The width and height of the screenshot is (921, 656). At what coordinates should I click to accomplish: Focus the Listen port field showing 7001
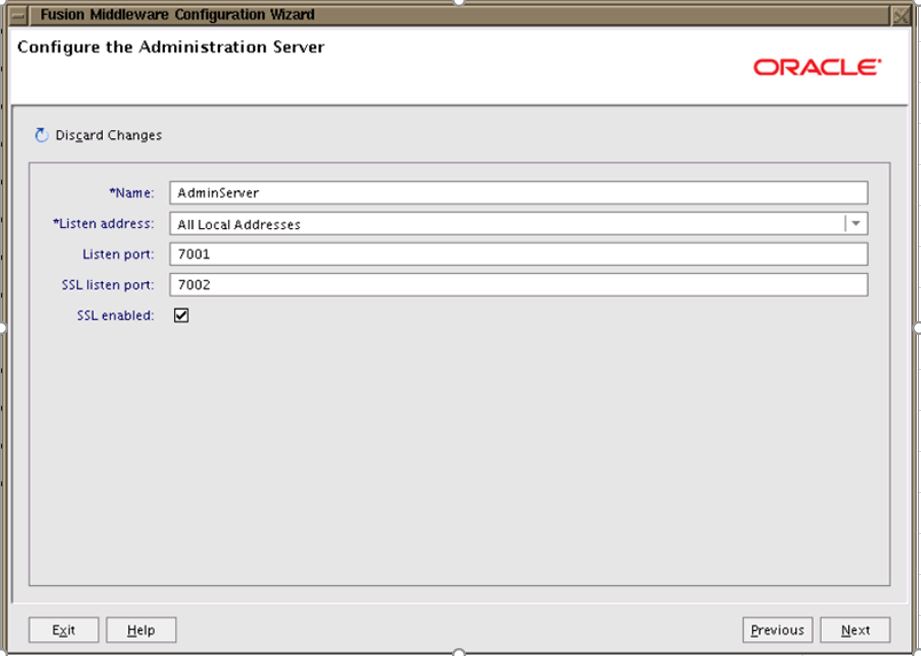point(519,254)
